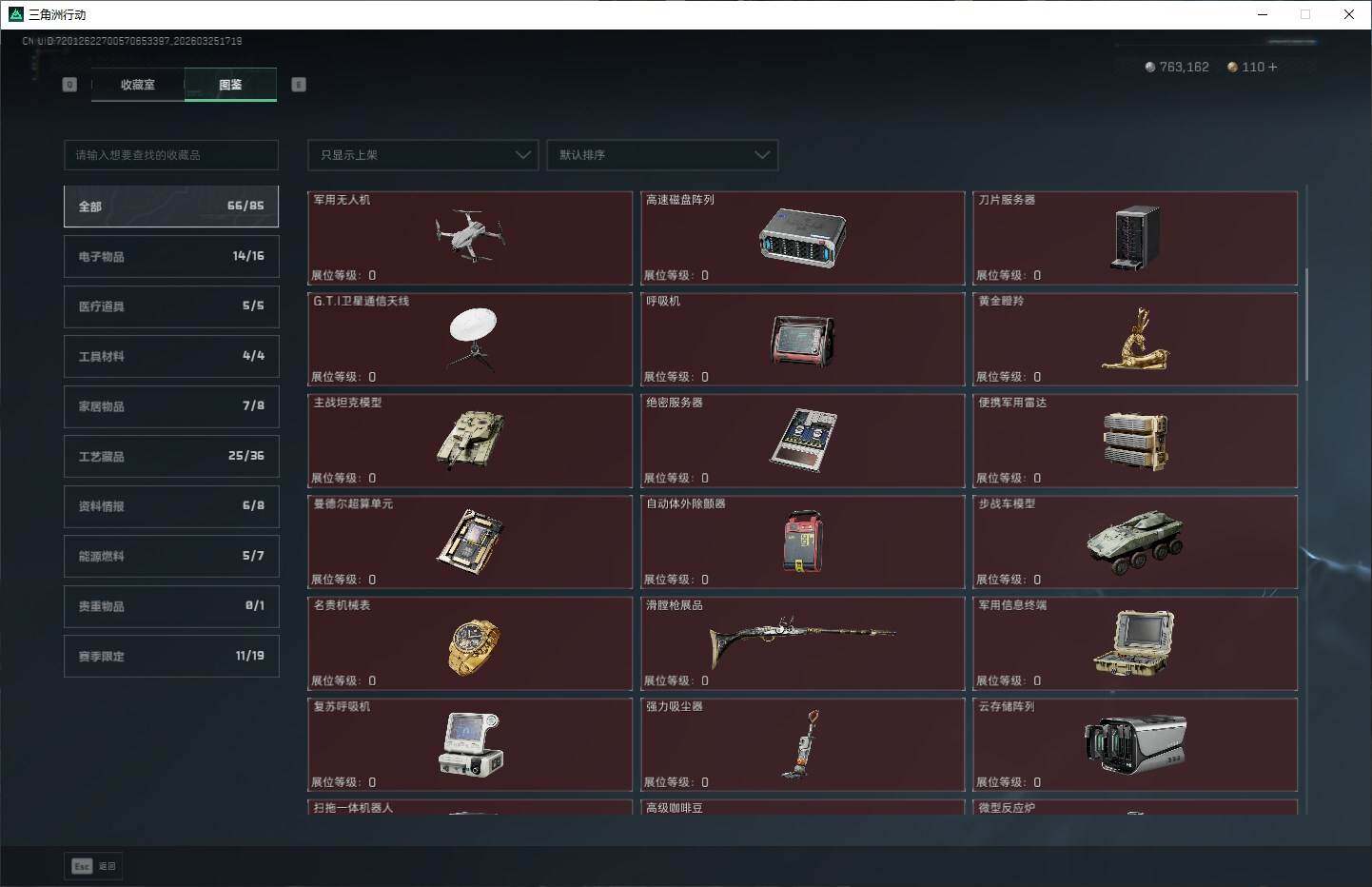The width and height of the screenshot is (1372, 887).
Task: Click the item list vertical scrollbar
Action: click(1306, 324)
